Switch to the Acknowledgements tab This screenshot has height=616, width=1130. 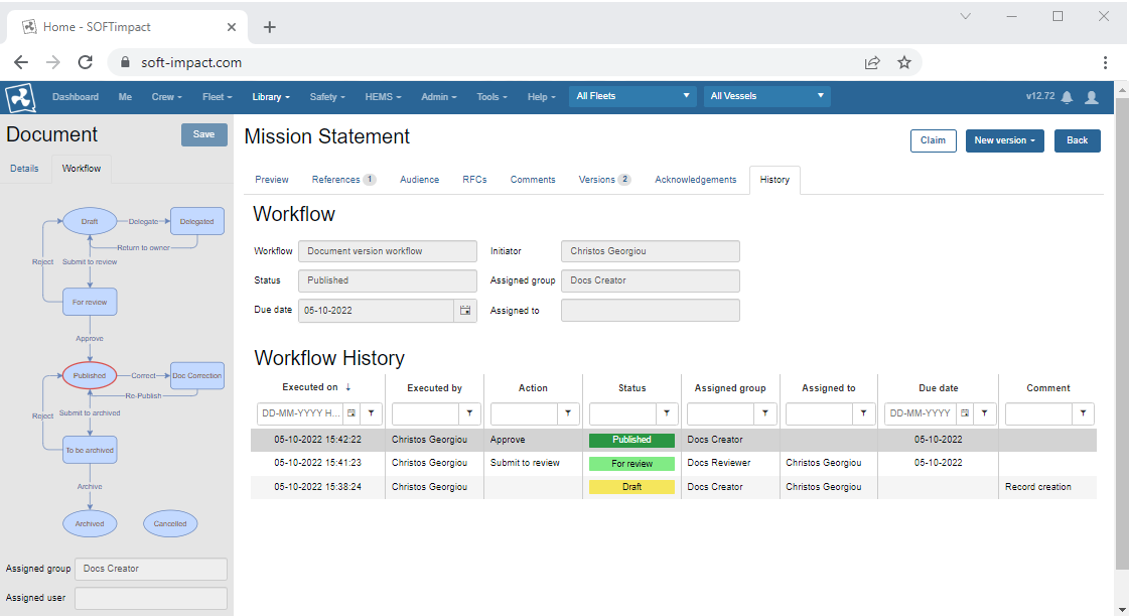pyautogui.click(x=695, y=180)
